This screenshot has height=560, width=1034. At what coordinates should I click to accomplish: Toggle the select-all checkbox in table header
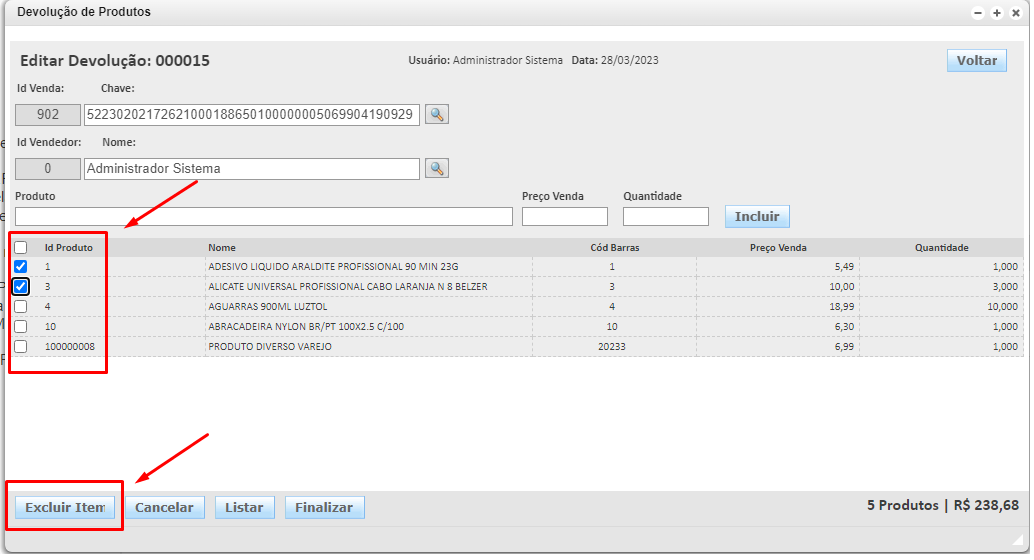(x=21, y=247)
